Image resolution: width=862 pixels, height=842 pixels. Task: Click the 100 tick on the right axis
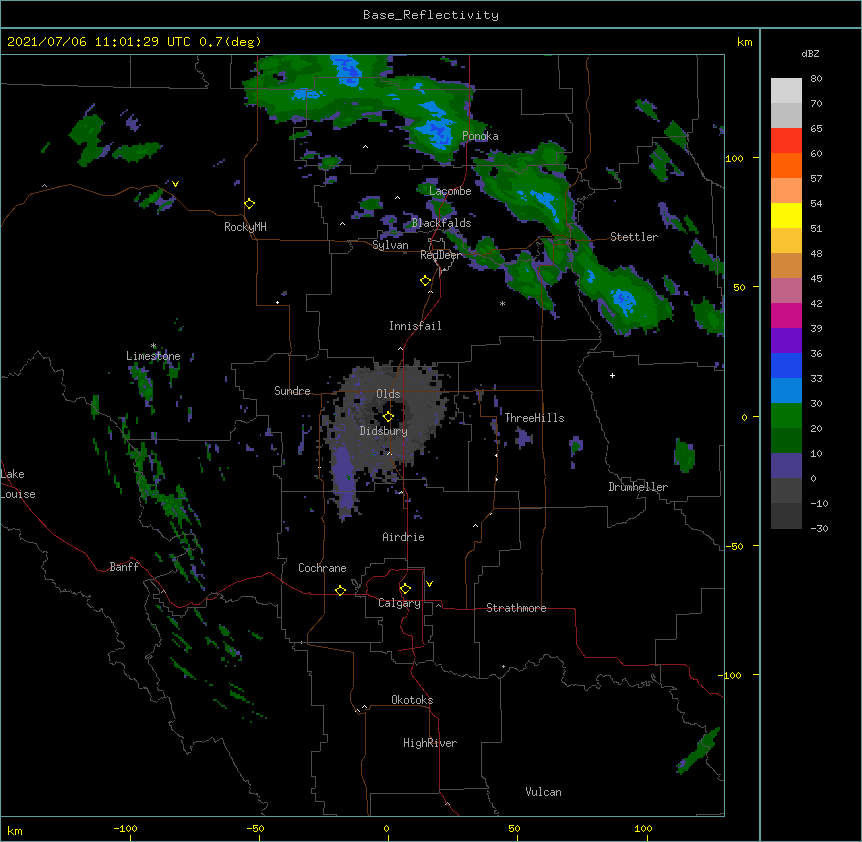(x=734, y=158)
